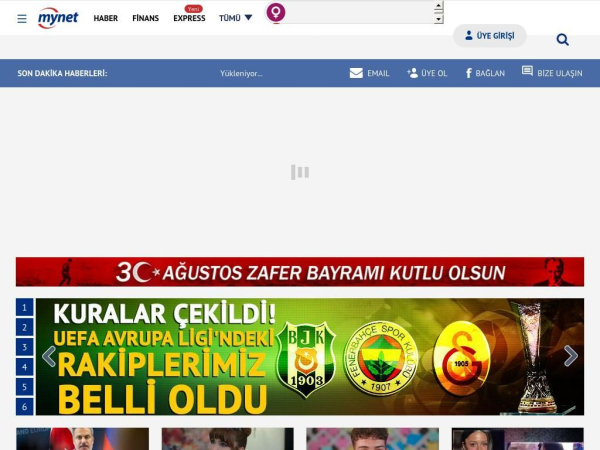The width and height of the screenshot is (600, 450).
Task: Open news thumbnail with red-haired woman
Action: (x=228, y=439)
